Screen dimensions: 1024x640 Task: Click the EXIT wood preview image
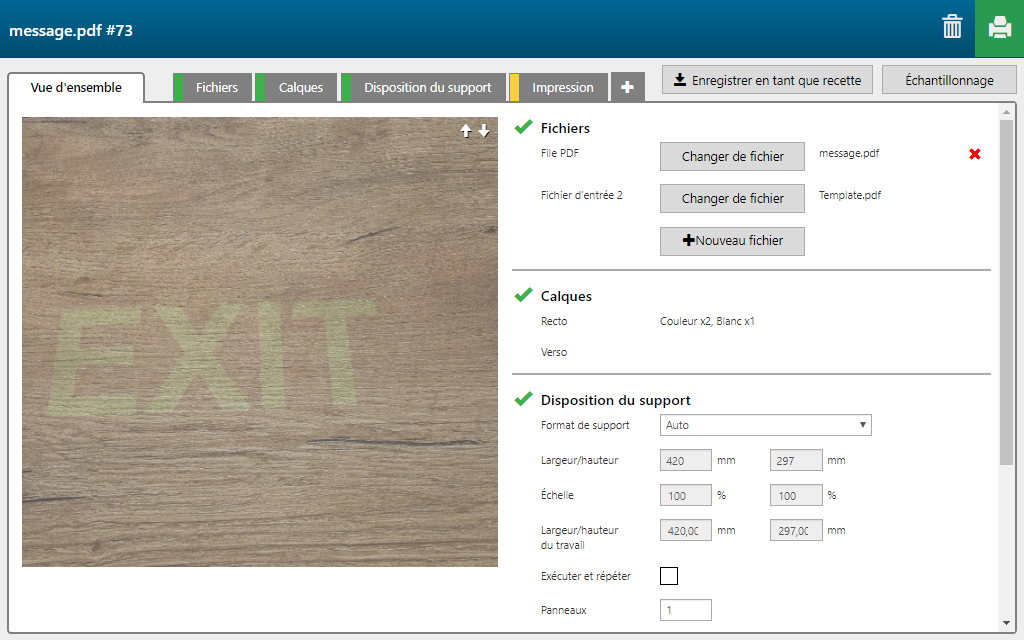pyautogui.click(x=260, y=342)
